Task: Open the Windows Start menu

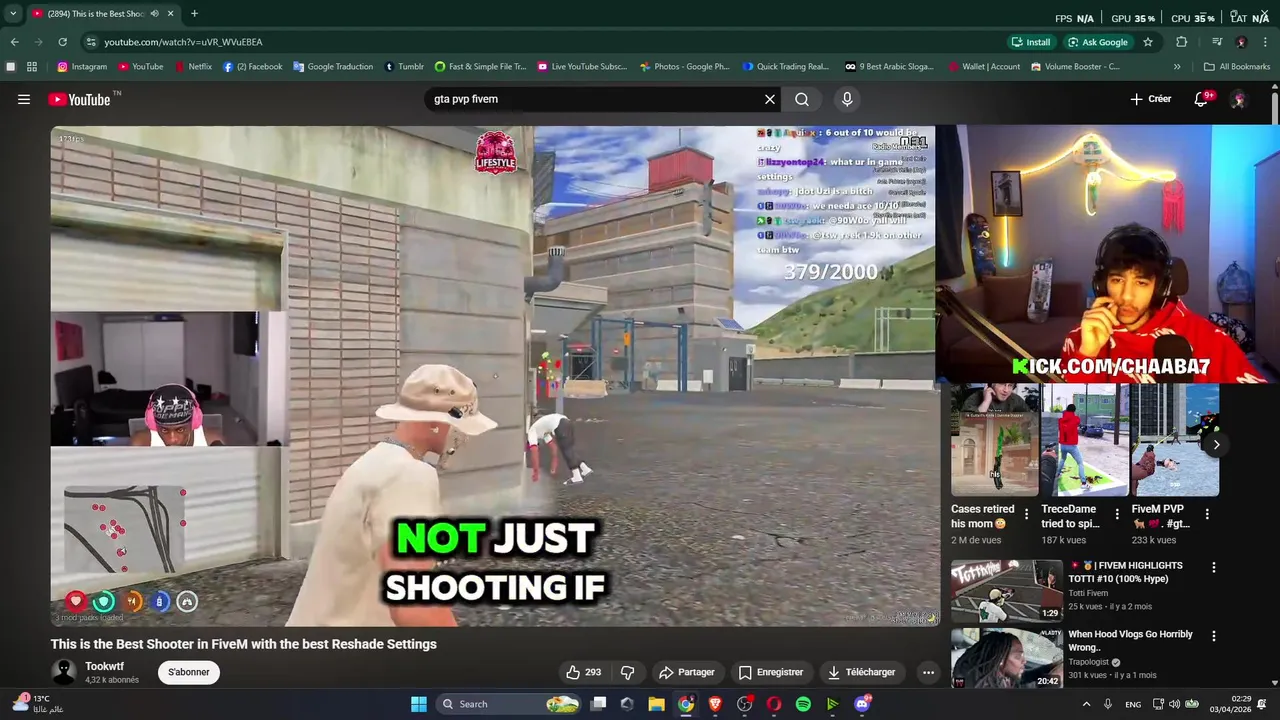Action: [419, 704]
